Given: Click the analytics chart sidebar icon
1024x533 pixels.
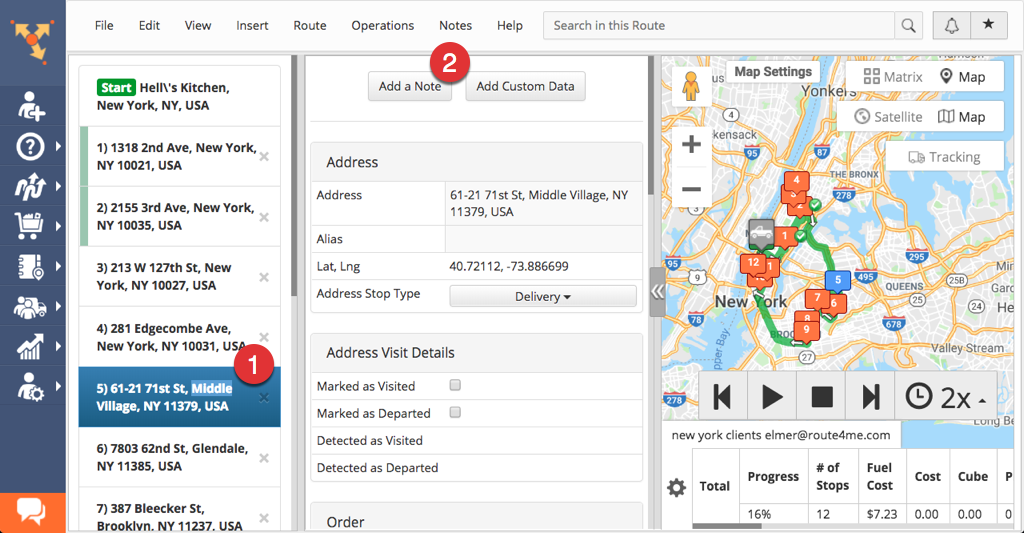Looking at the screenshot, I should [x=30, y=346].
